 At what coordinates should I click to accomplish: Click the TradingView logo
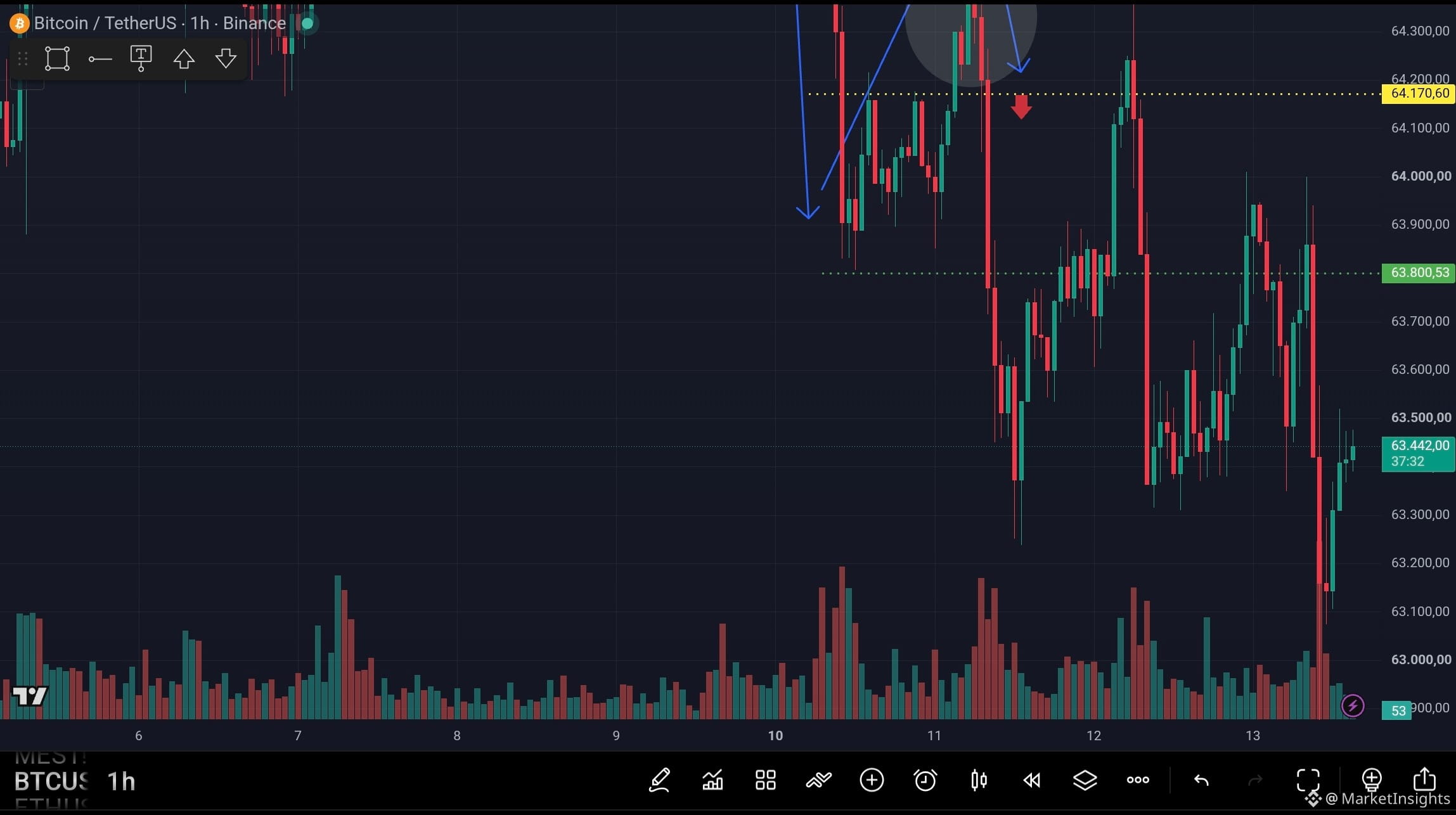[30, 696]
